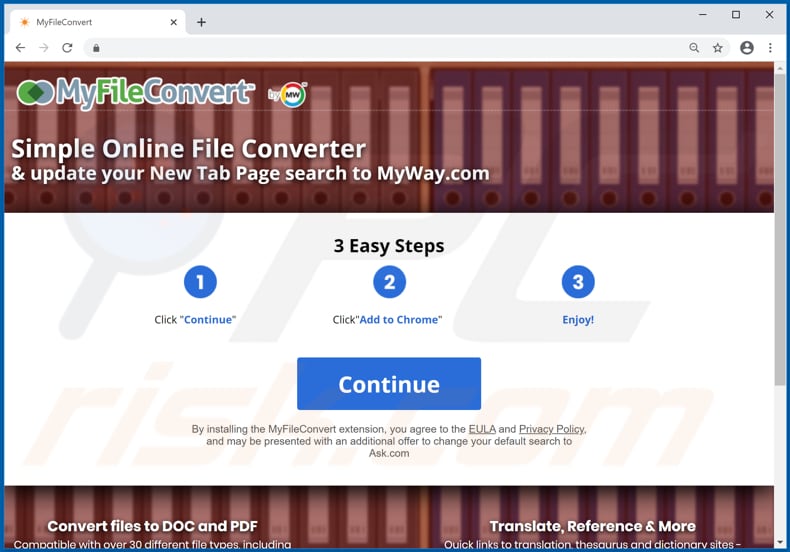
Task: Open the EULA link
Action: click(x=482, y=429)
